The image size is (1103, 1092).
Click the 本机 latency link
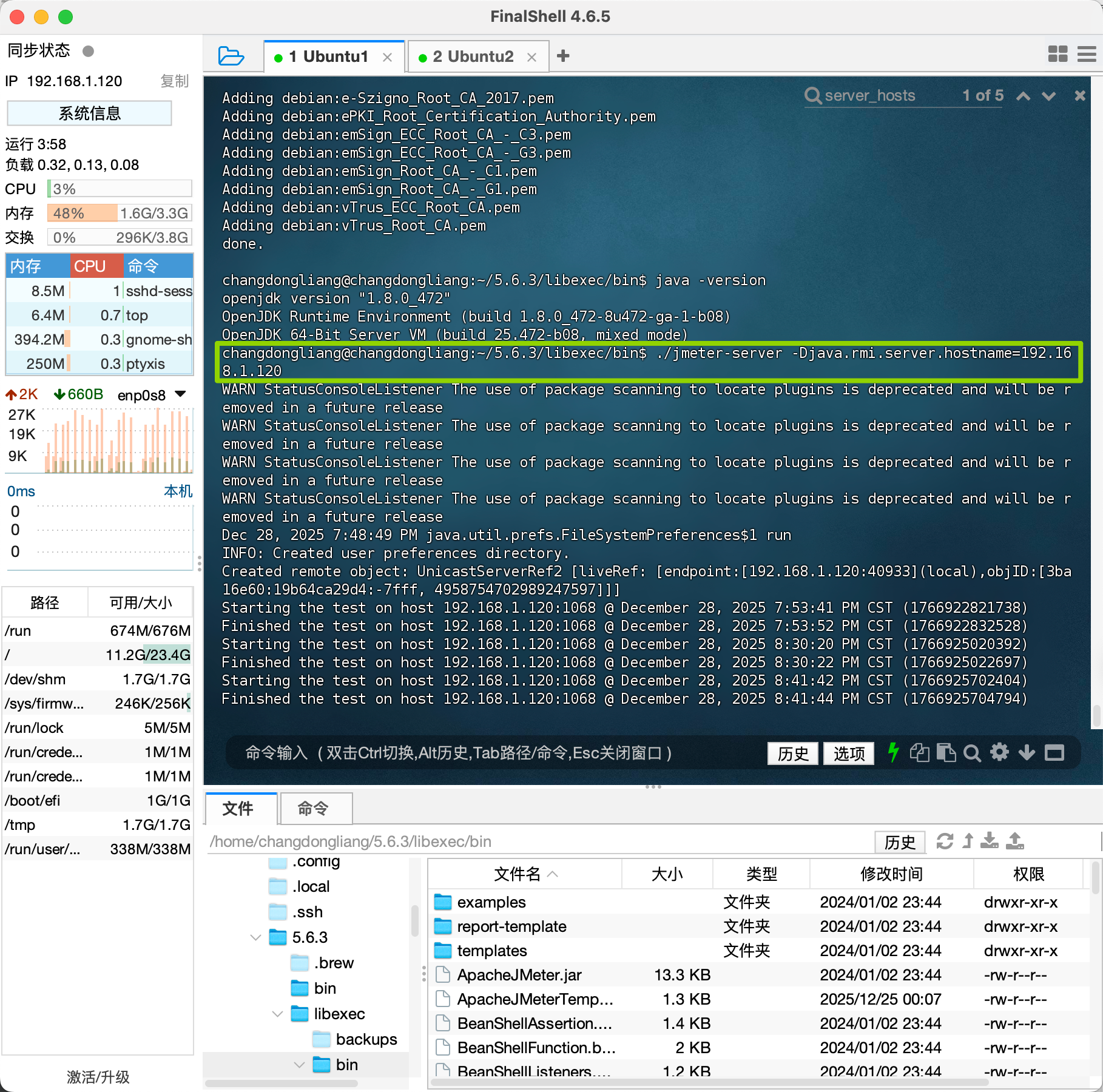point(178,491)
